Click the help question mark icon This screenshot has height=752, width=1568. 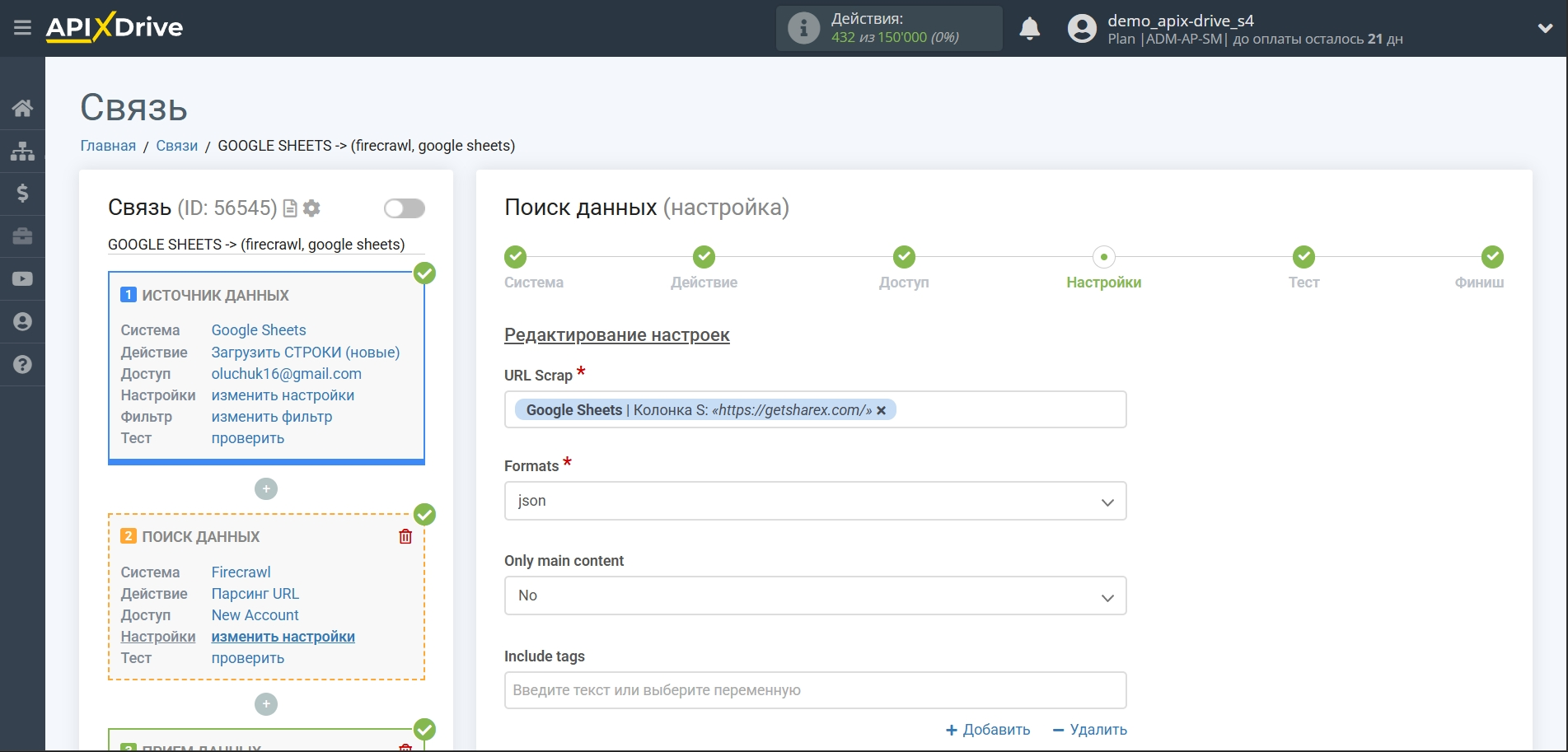pyautogui.click(x=22, y=364)
